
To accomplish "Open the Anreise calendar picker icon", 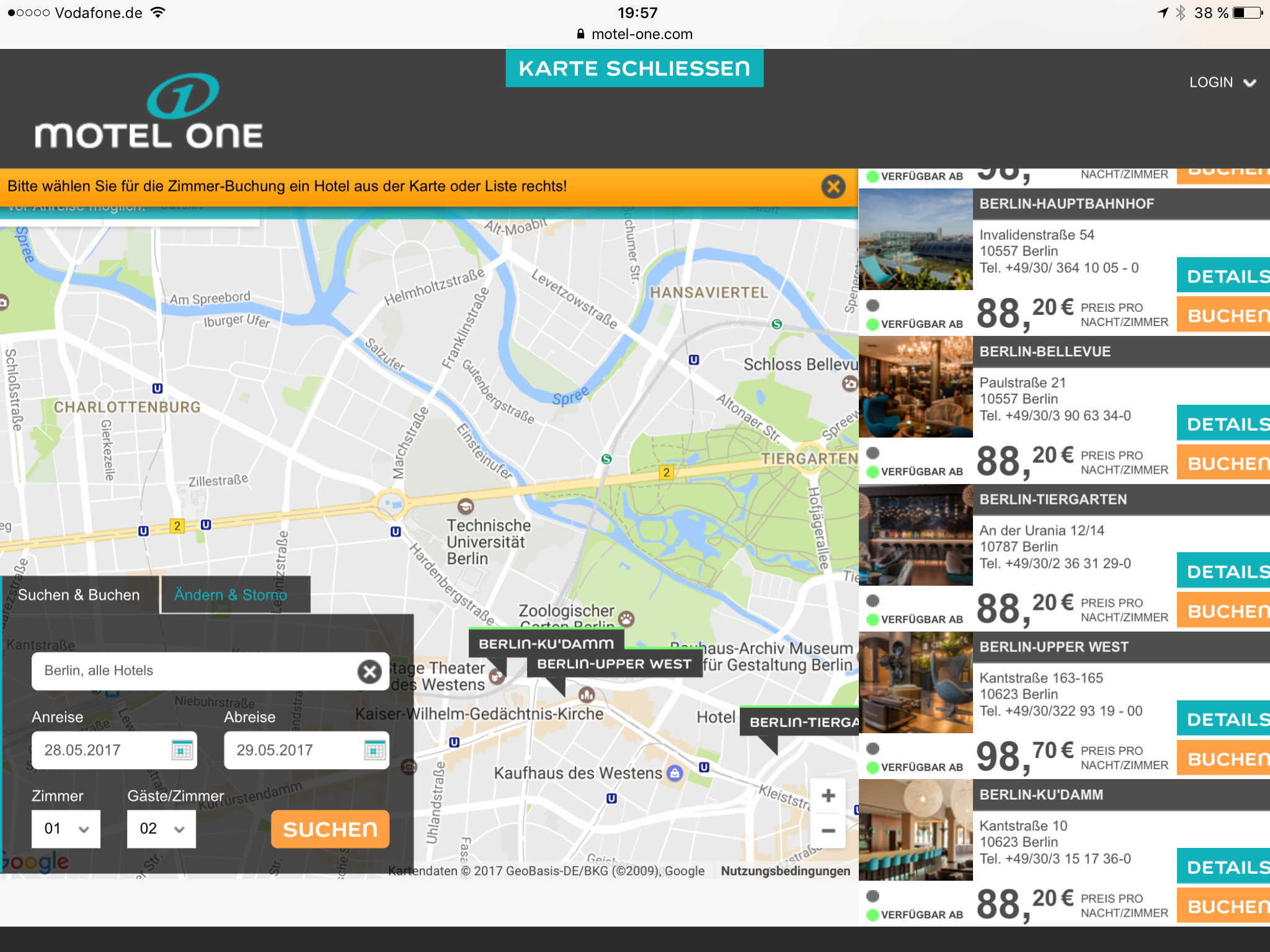I will coord(182,750).
